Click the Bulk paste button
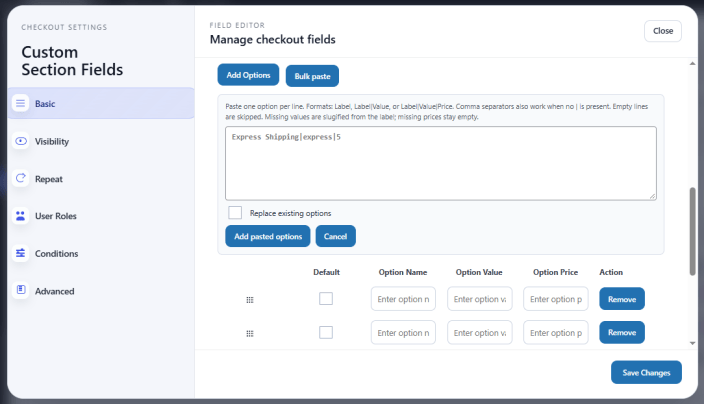 (x=312, y=76)
